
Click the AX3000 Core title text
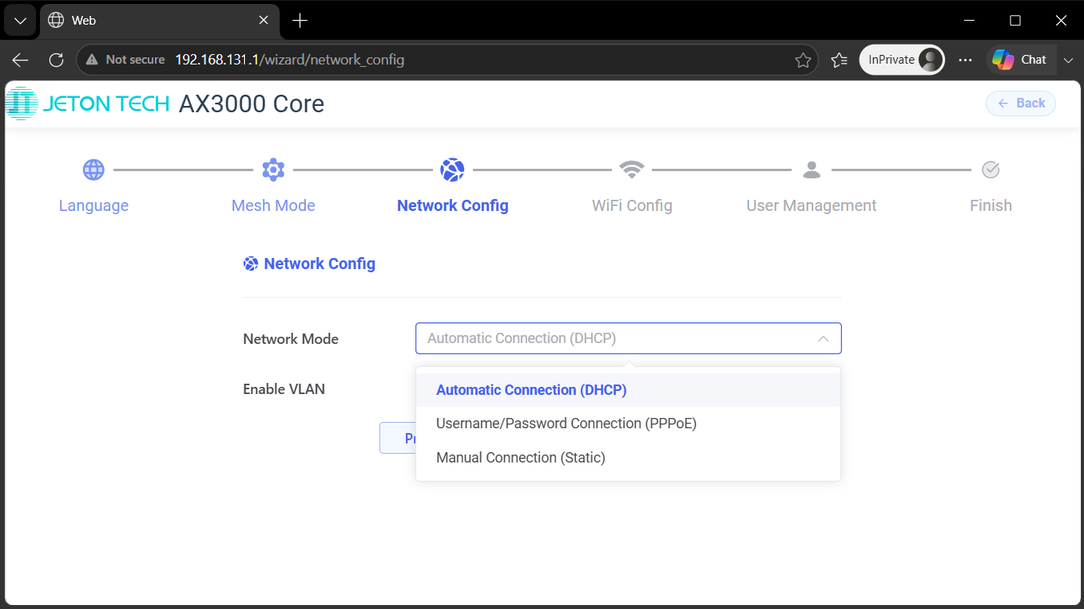coord(252,104)
